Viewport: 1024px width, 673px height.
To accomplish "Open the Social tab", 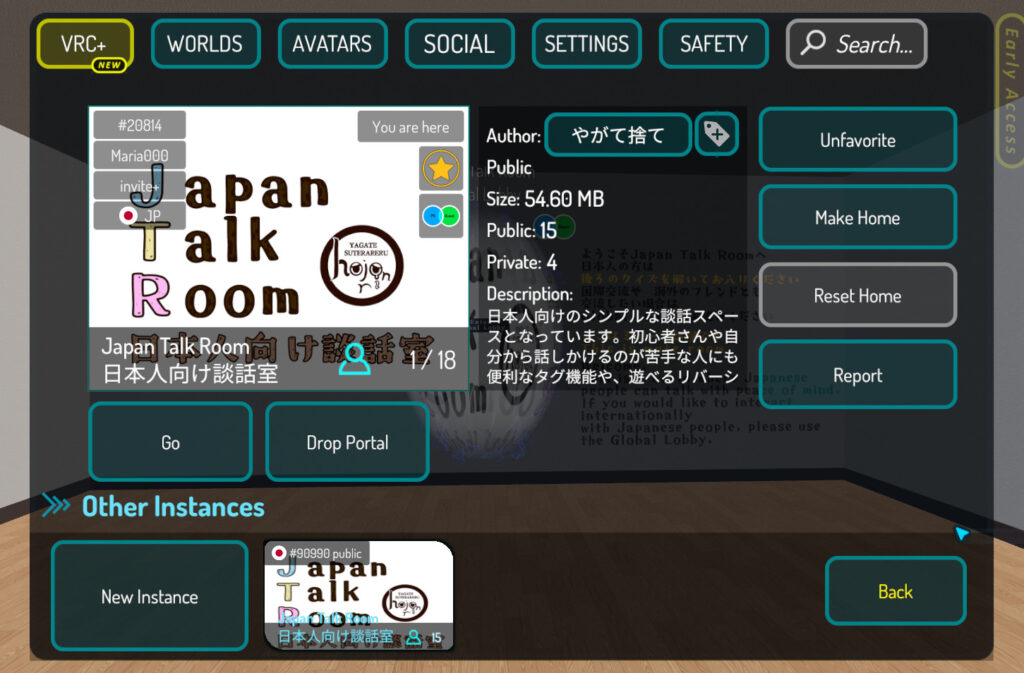I will (459, 44).
